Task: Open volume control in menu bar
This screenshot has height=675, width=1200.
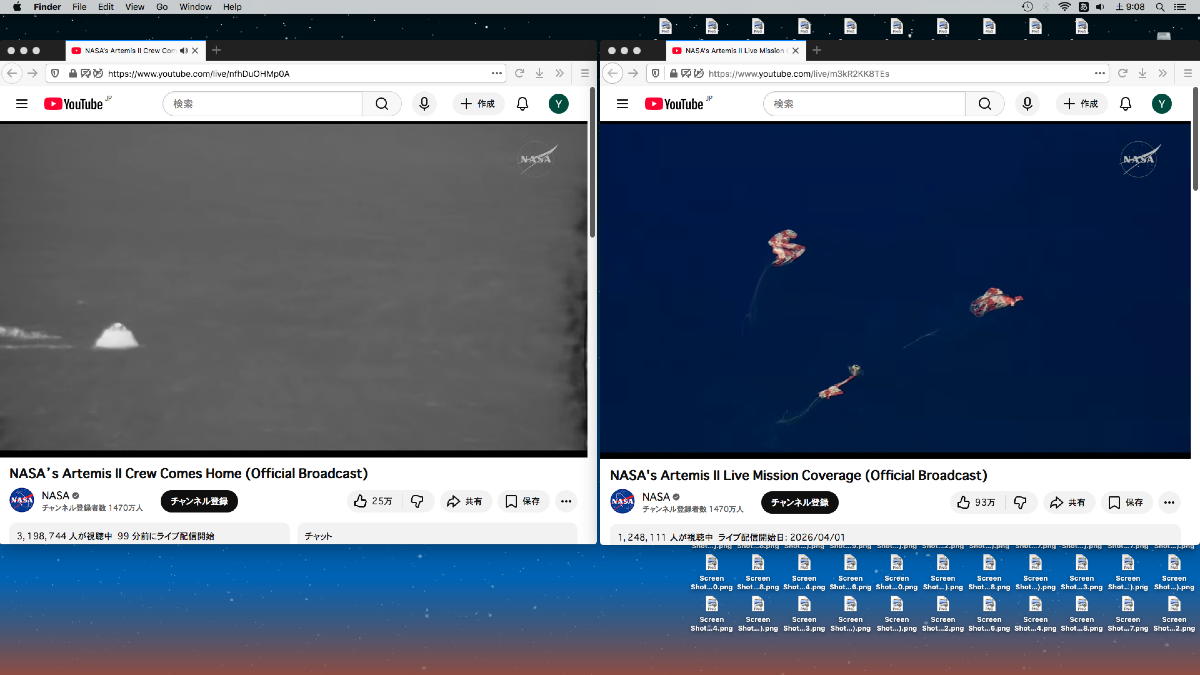Action: [1100, 7]
